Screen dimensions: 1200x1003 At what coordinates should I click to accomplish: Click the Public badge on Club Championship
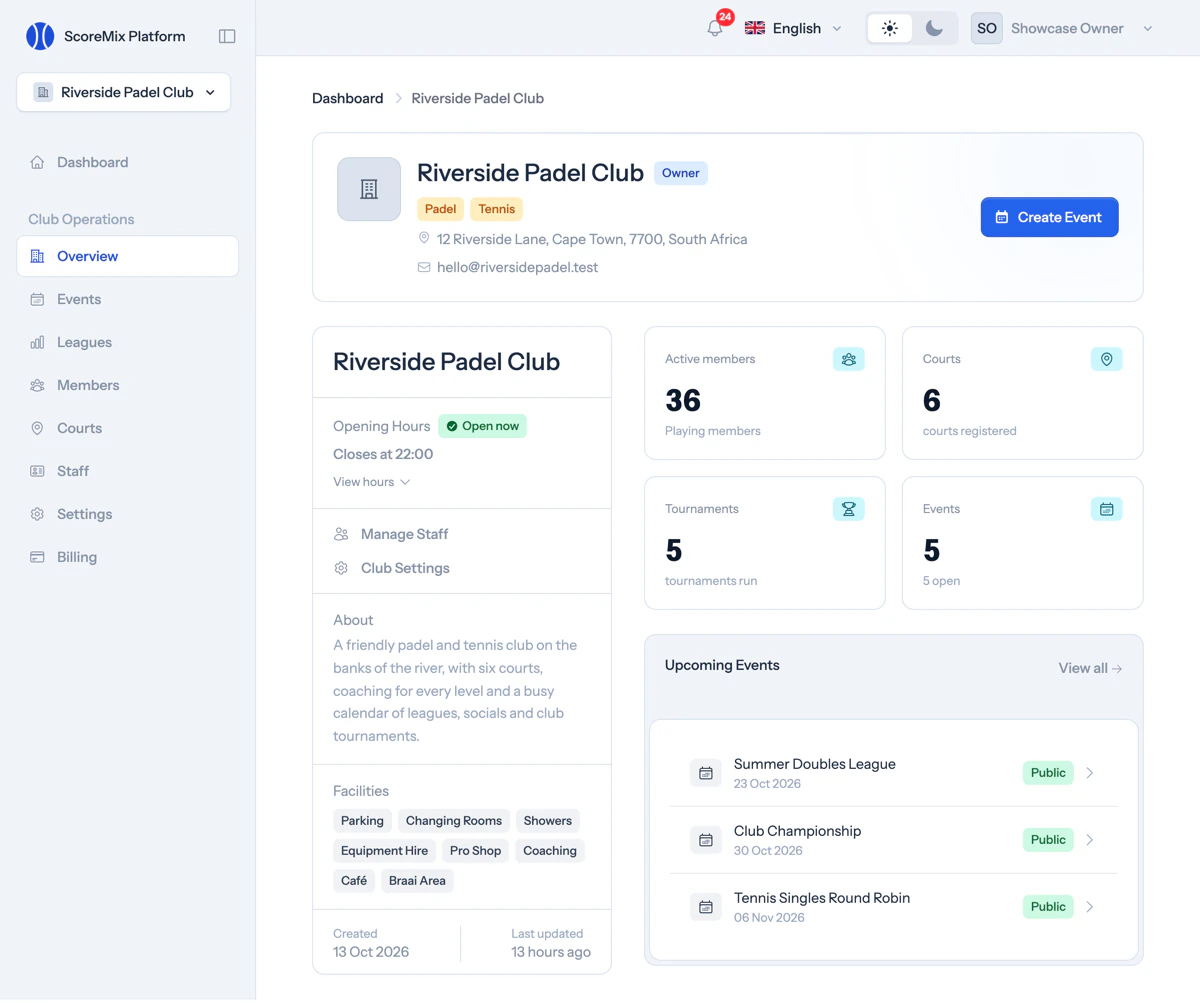coord(1048,840)
